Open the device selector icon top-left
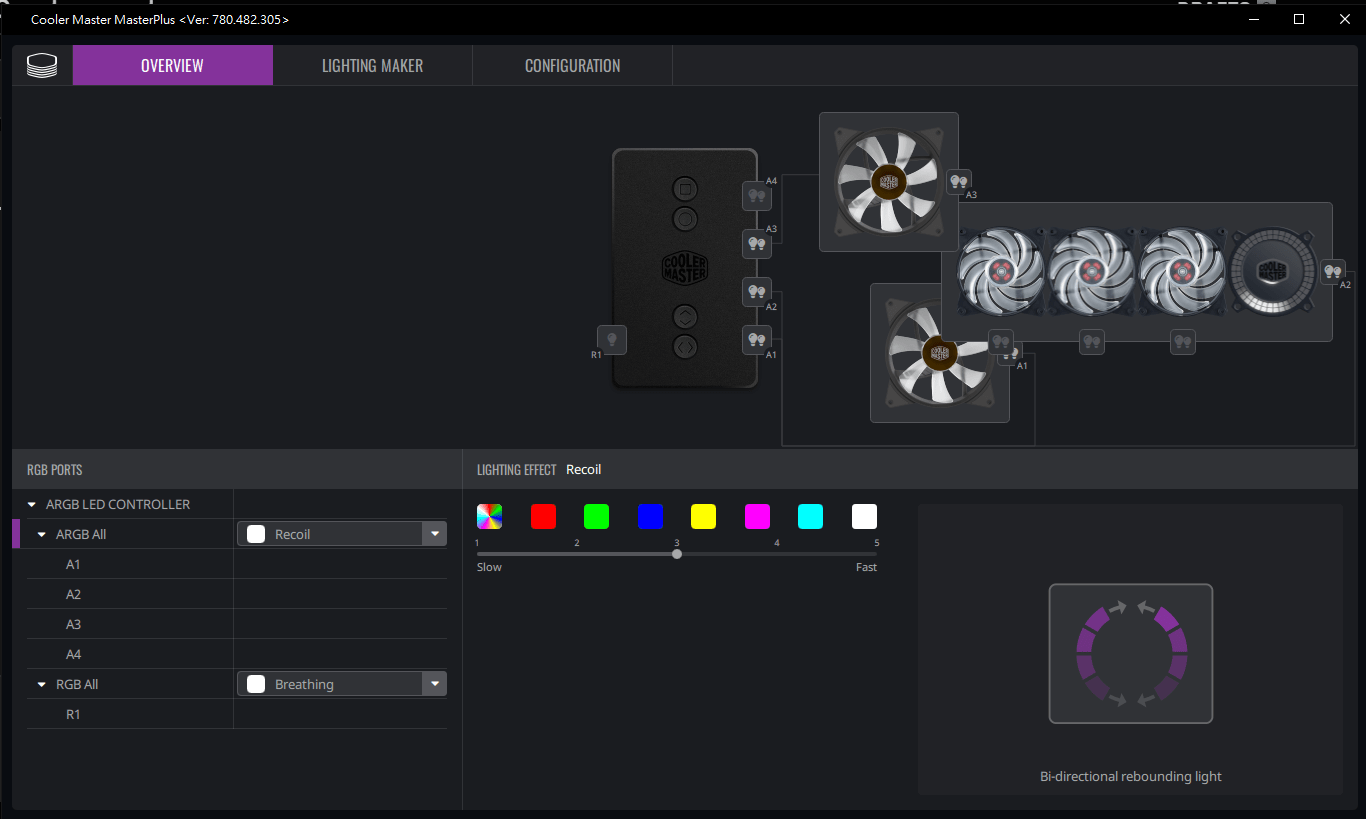This screenshot has width=1366, height=819. tap(41, 65)
